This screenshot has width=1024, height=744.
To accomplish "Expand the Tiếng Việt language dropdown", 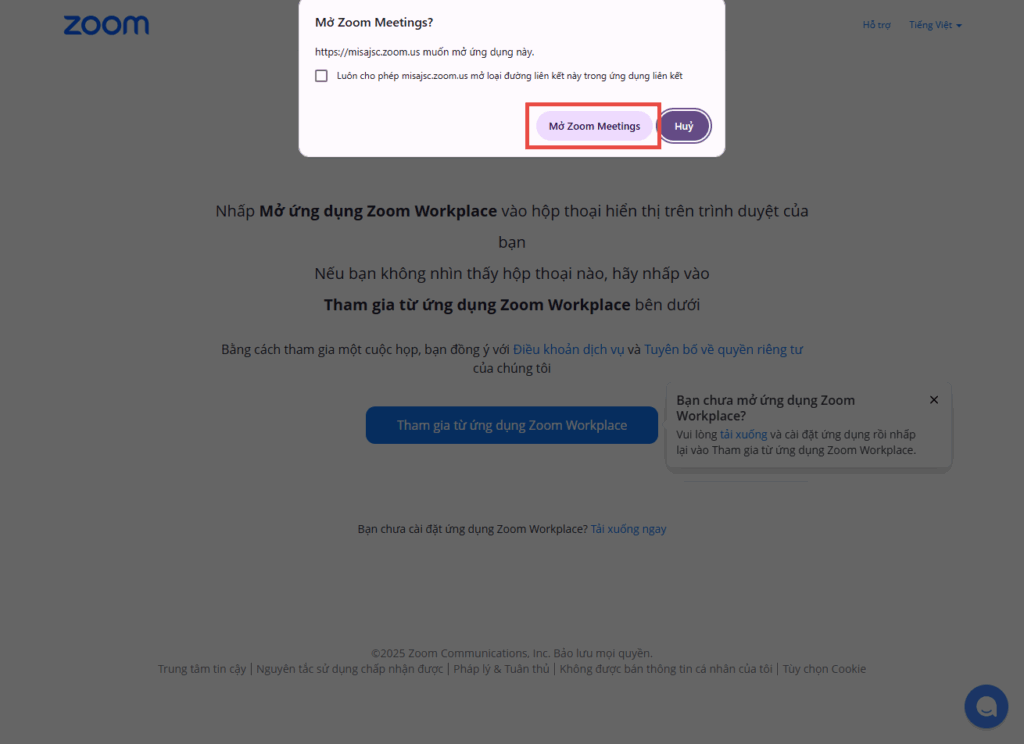I will click(x=935, y=25).
